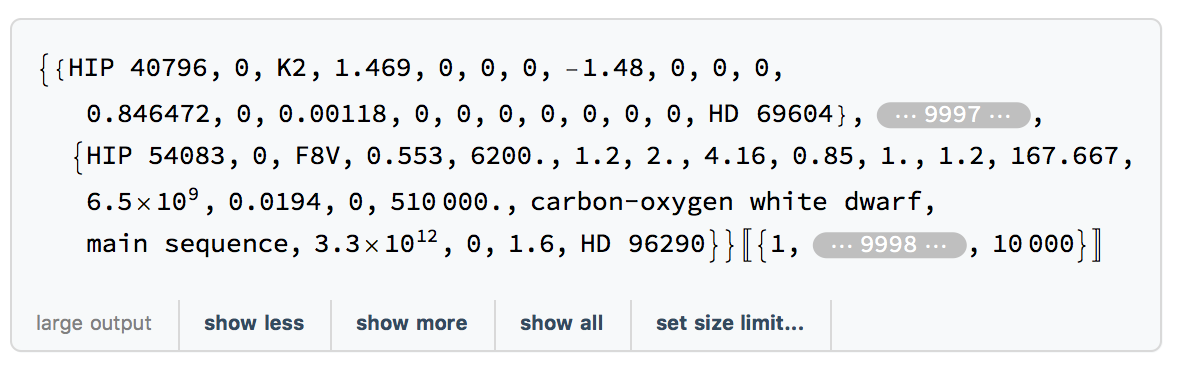Viewport: 1178px width, 368px height.
Task: Click the carbon-oxygen white dwarf text
Action: tap(732, 202)
